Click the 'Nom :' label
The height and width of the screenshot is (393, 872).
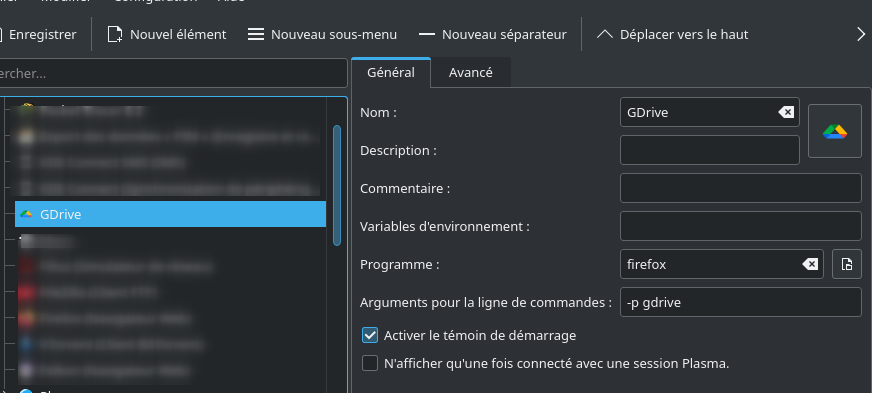click(378, 112)
